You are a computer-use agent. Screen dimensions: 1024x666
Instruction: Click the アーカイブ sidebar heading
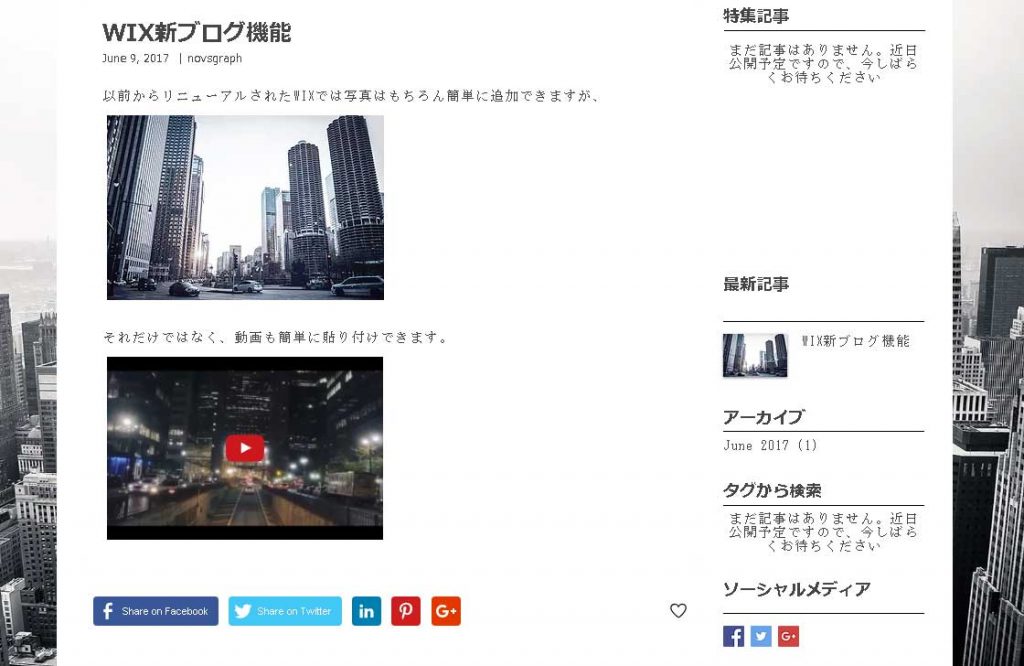[x=763, y=417]
